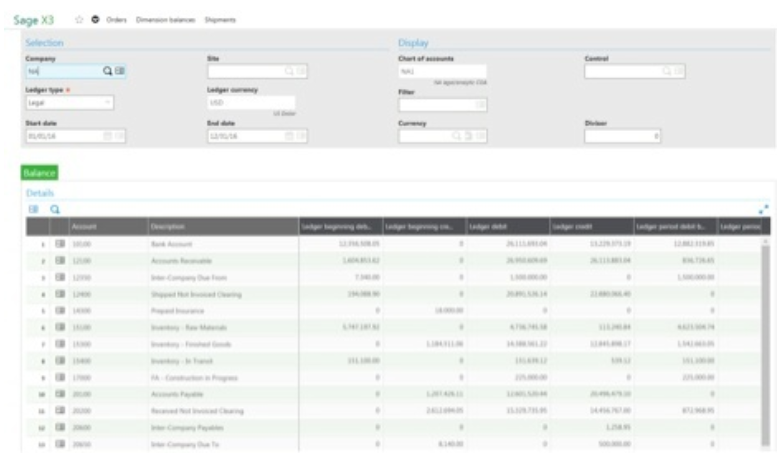Open the Ledger type dropdown
This screenshot has width=782, height=459.
(x=69, y=103)
